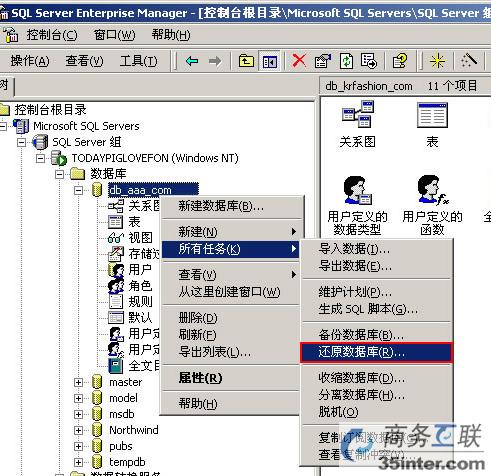Screen dimensions: 491x476
Task: Click the TODAYPIGLOVEFON server icon
Action: pyautogui.click(x=59, y=158)
